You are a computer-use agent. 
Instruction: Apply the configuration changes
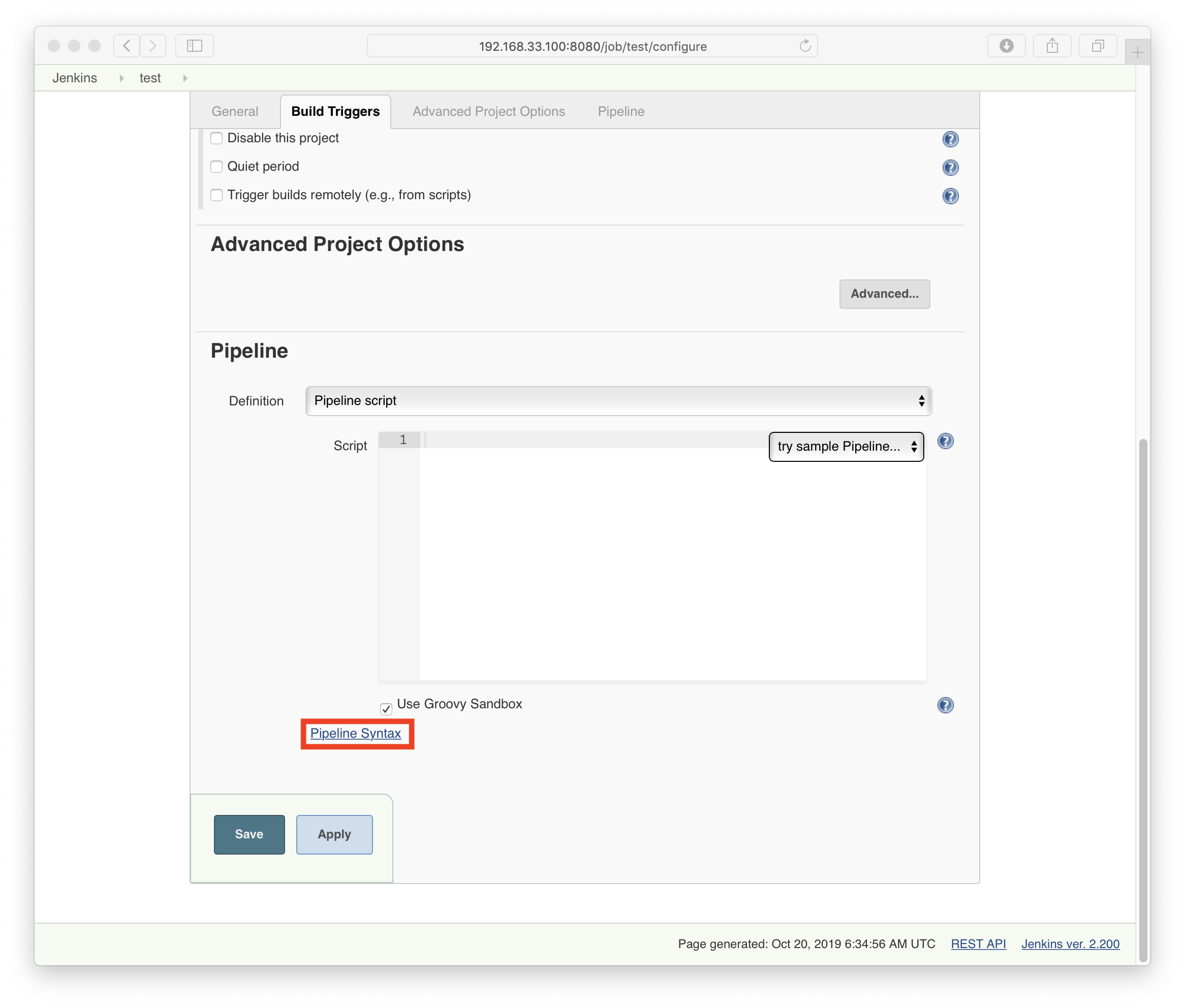tap(334, 834)
